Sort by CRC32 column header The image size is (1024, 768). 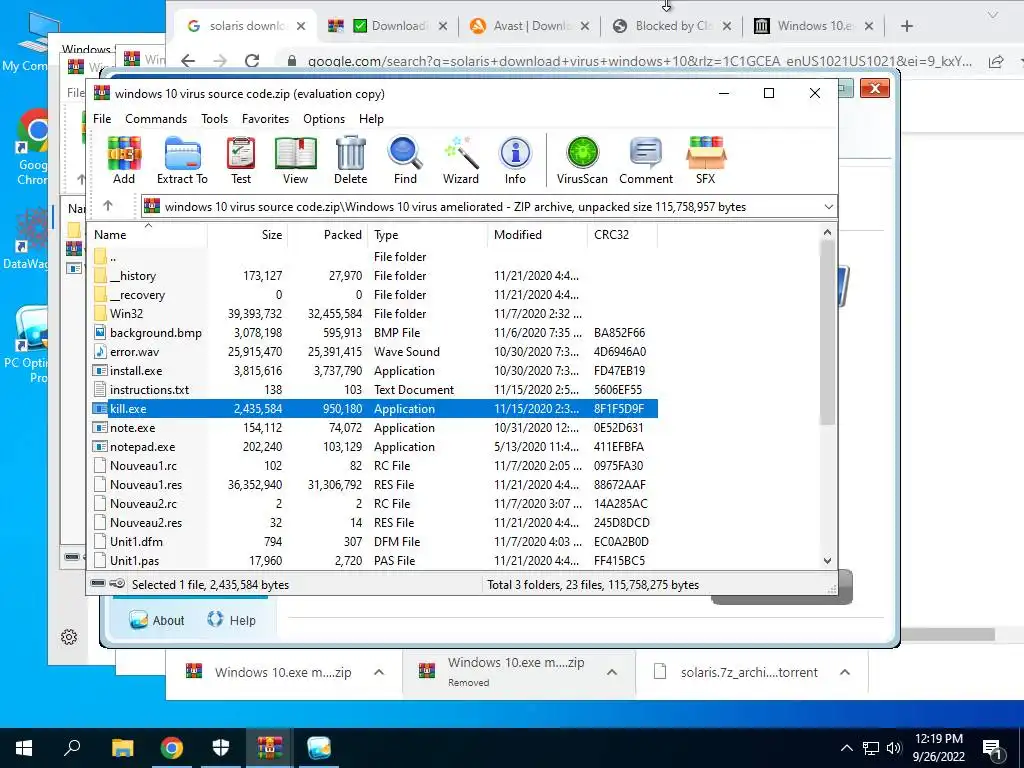[622, 234]
